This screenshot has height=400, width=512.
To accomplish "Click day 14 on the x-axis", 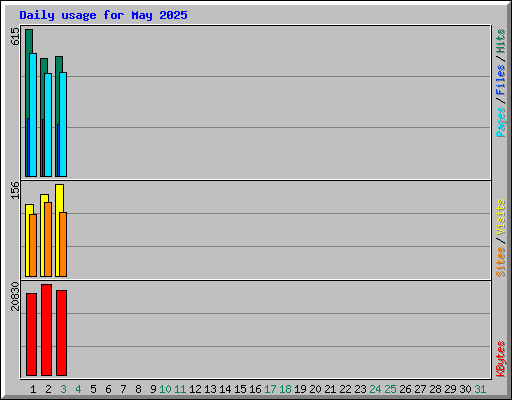I will 225,389.
